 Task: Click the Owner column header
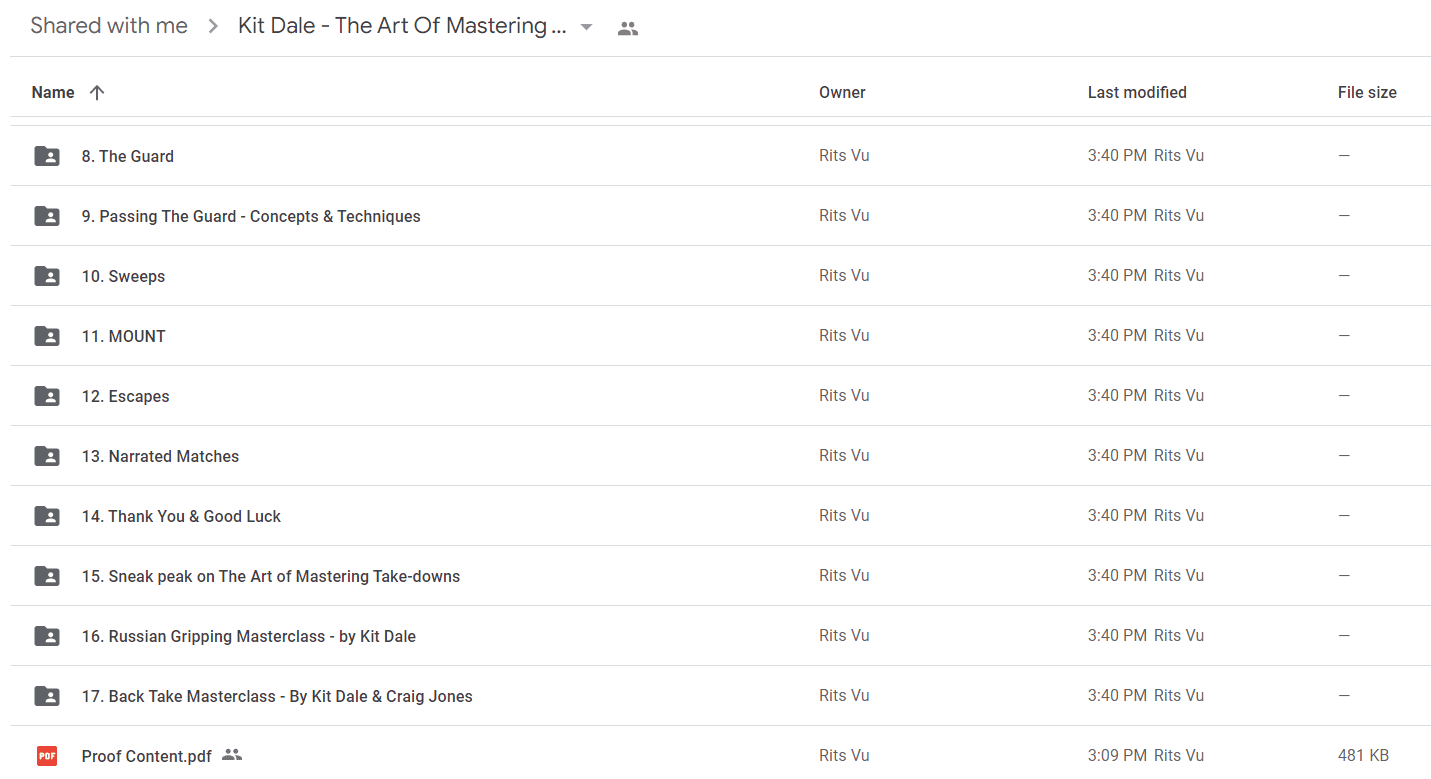tap(842, 92)
